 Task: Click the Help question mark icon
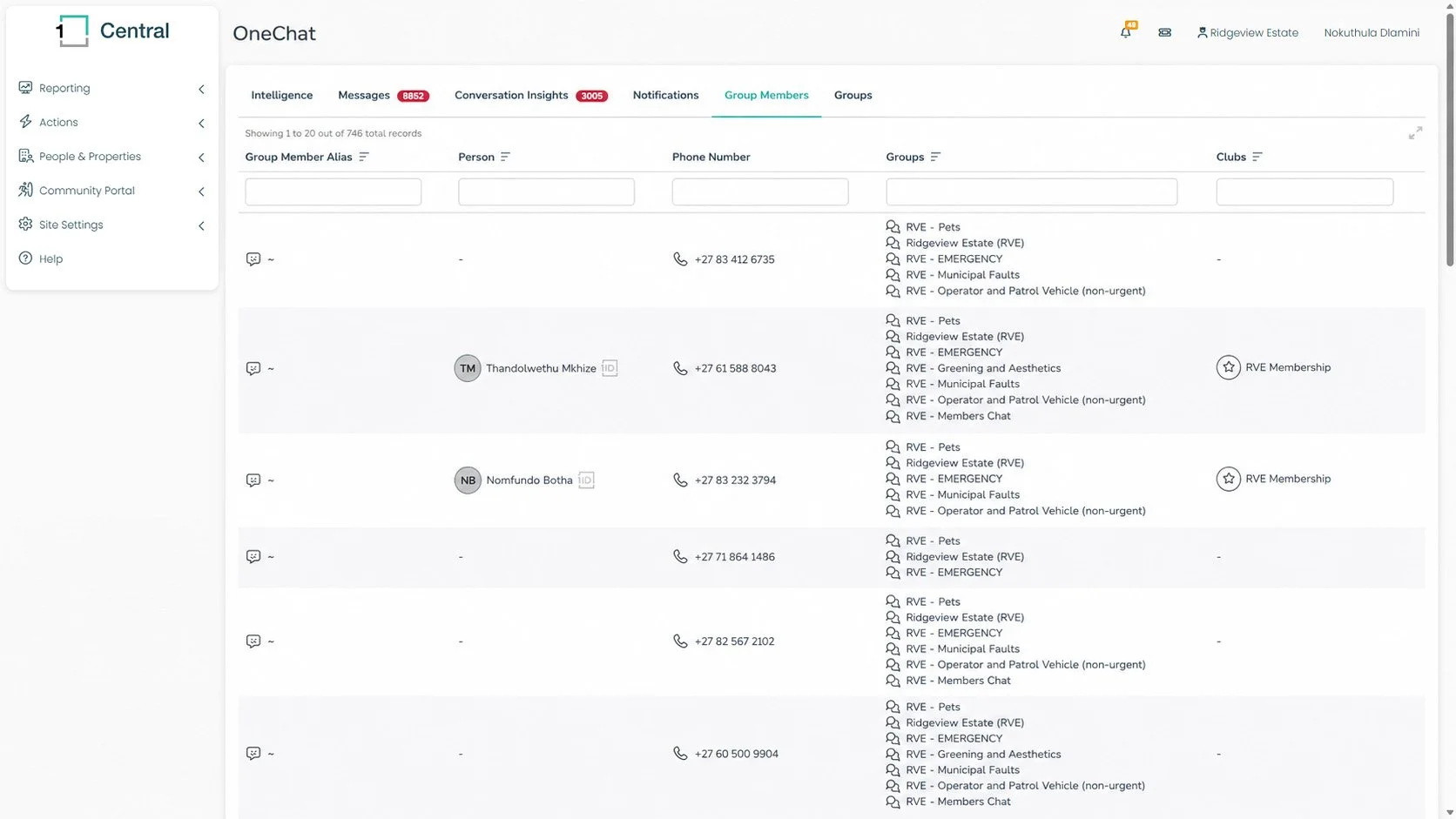pos(25,258)
